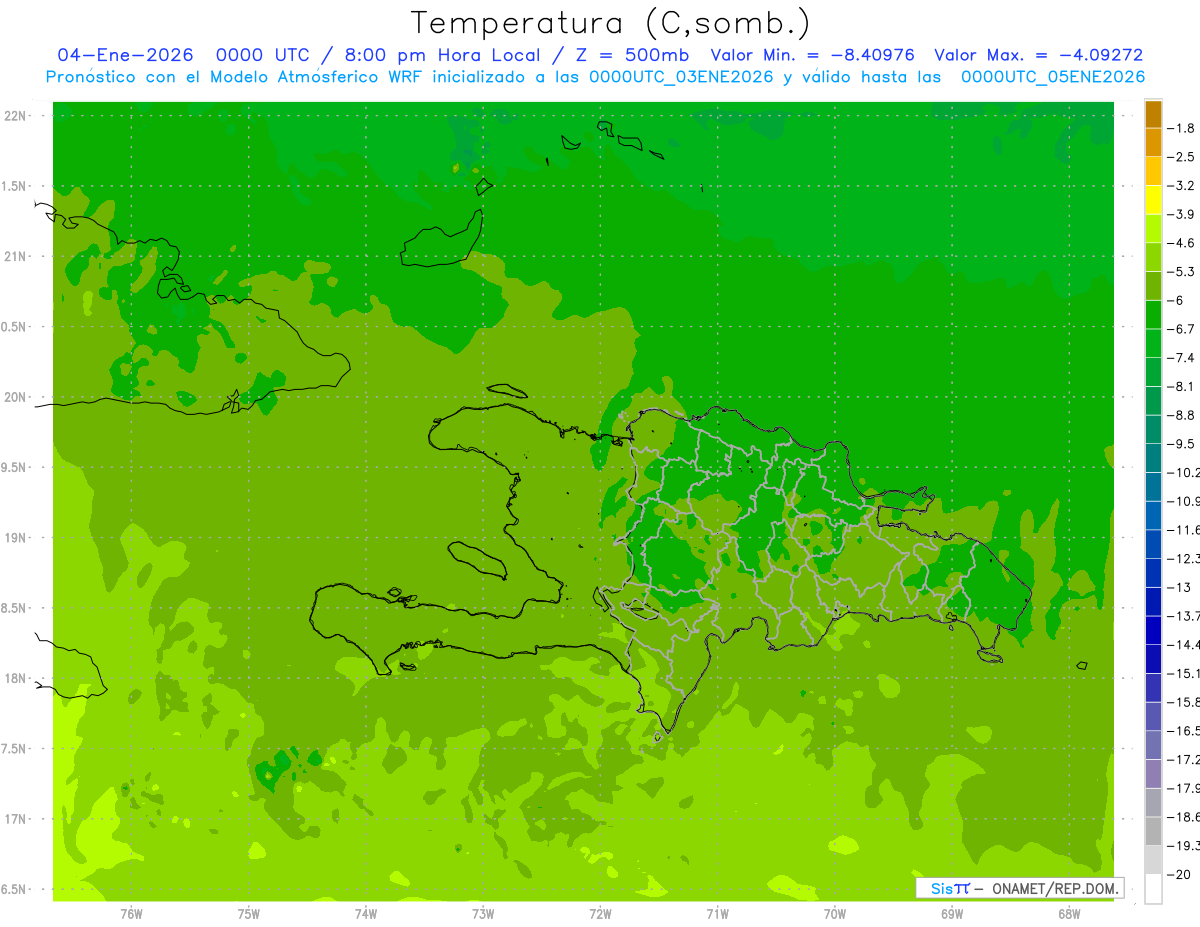Click the '17N' latitude axis label
Image resolution: width=1200 pixels, height=927 pixels.
click(x=16, y=819)
